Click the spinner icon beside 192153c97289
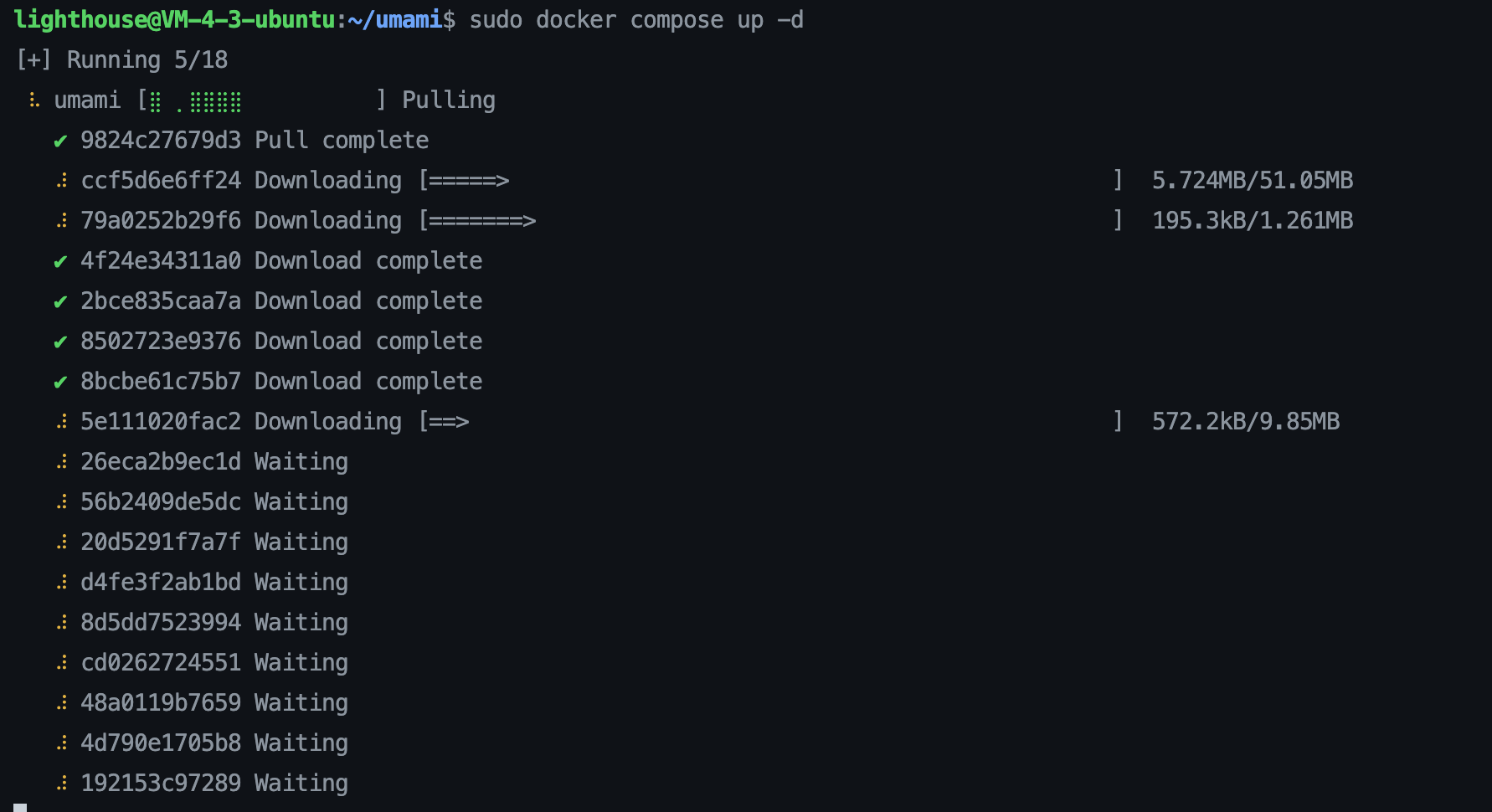 61,784
